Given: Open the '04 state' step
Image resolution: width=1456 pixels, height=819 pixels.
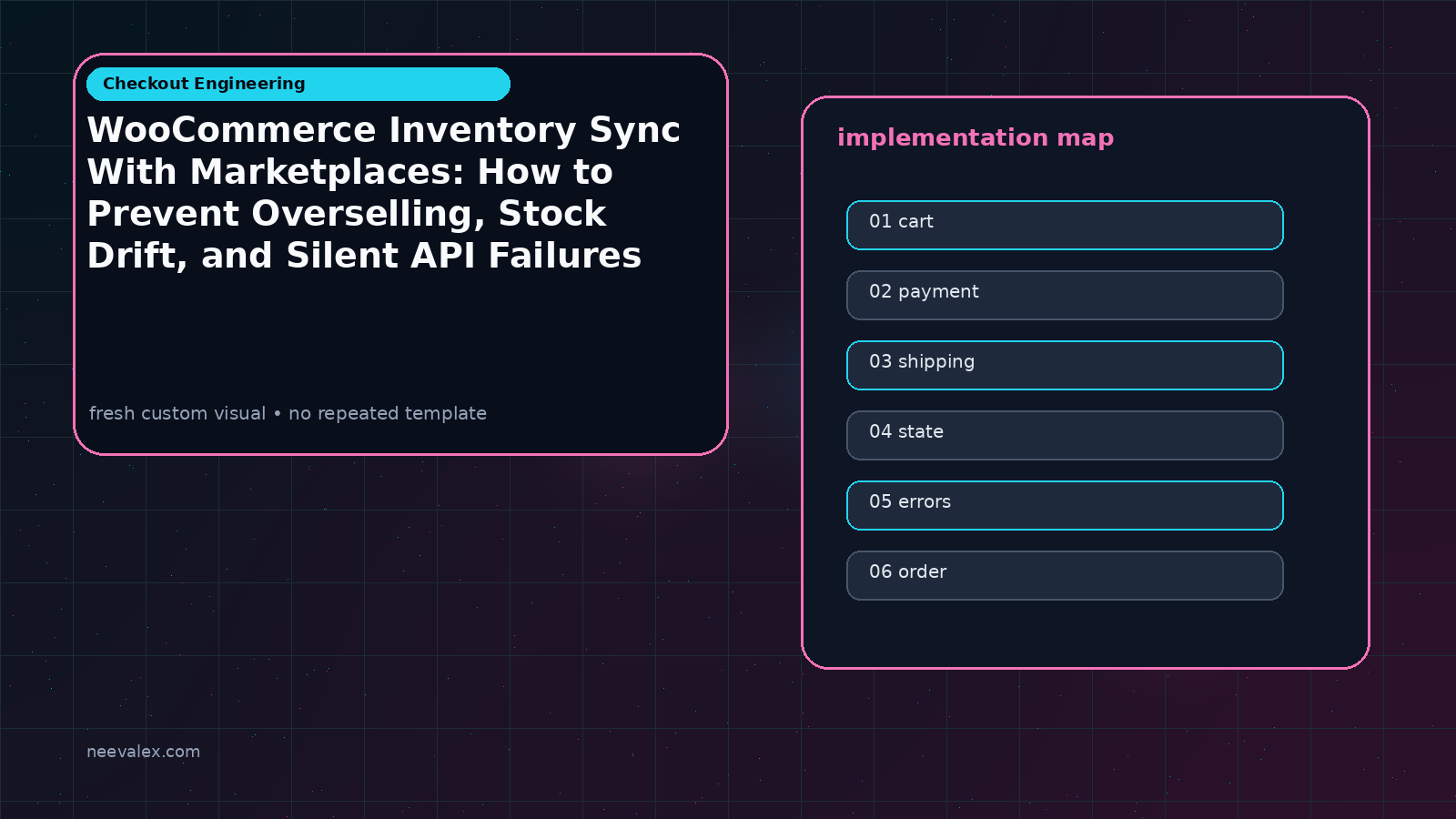Looking at the screenshot, I should [1065, 435].
